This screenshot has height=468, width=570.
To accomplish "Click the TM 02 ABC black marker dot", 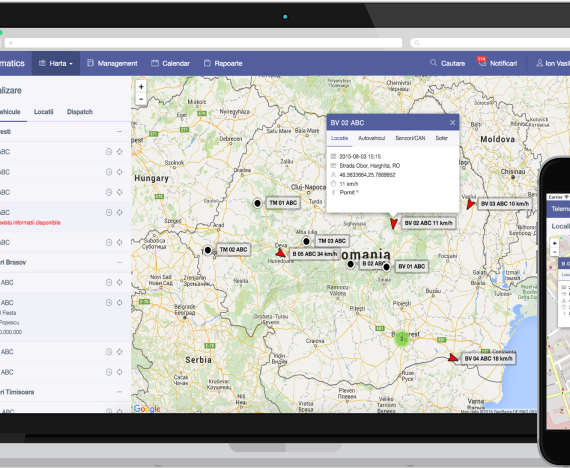I will (208, 250).
